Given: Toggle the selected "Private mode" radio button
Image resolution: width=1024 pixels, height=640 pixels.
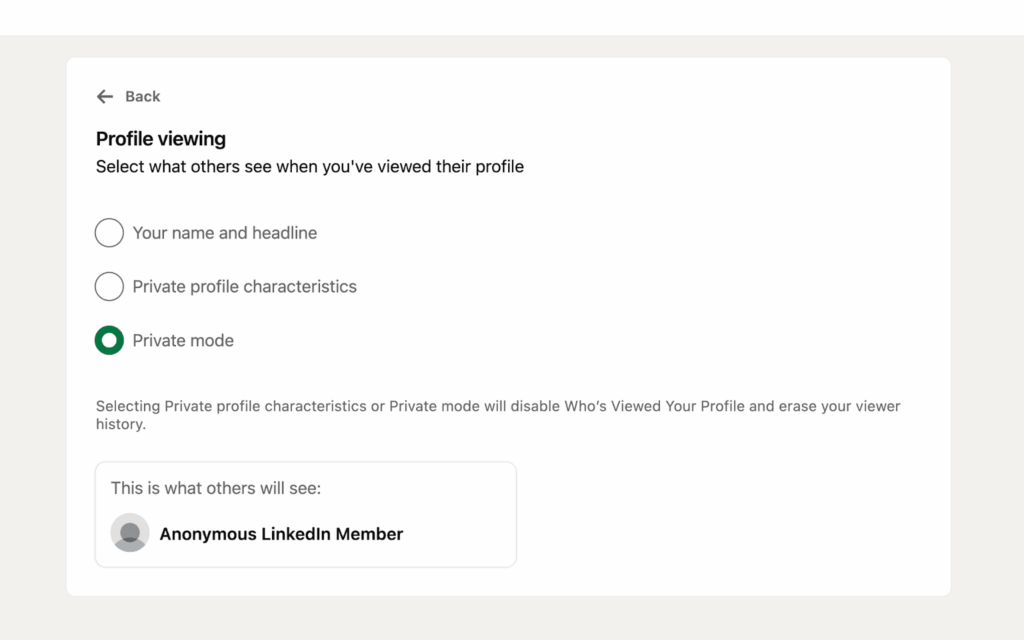Looking at the screenshot, I should coord(109,341).
